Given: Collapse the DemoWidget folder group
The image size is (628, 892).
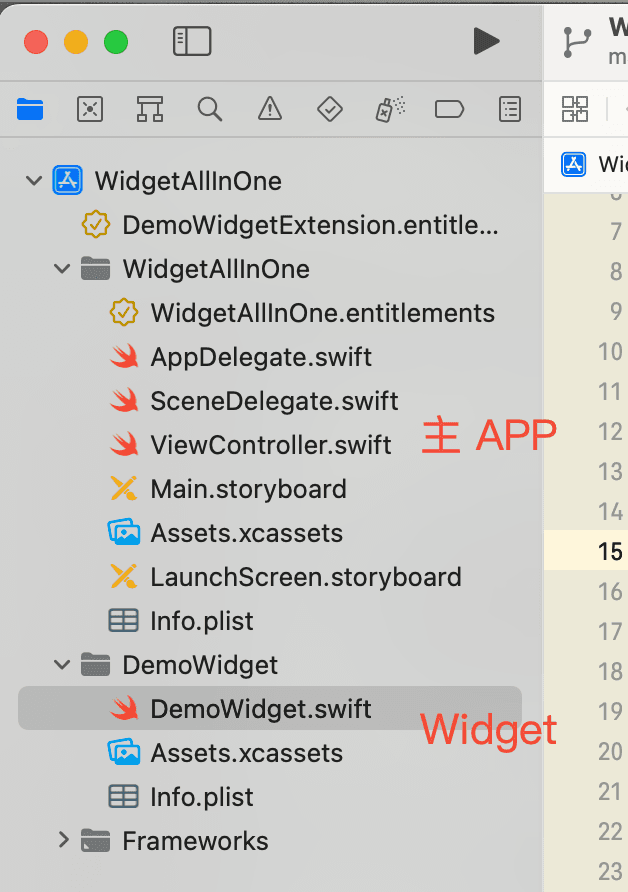Looking at the screenshot, I should [62, 664].
